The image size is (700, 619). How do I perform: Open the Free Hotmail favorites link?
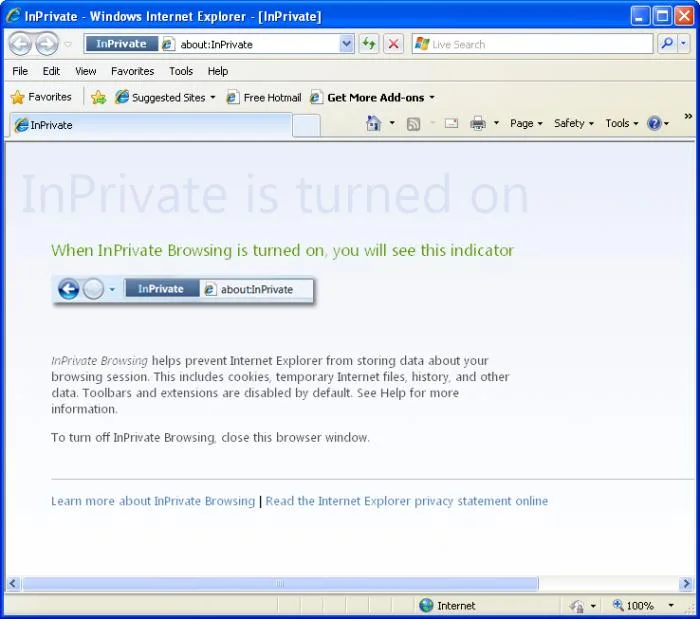coord(264,97)
